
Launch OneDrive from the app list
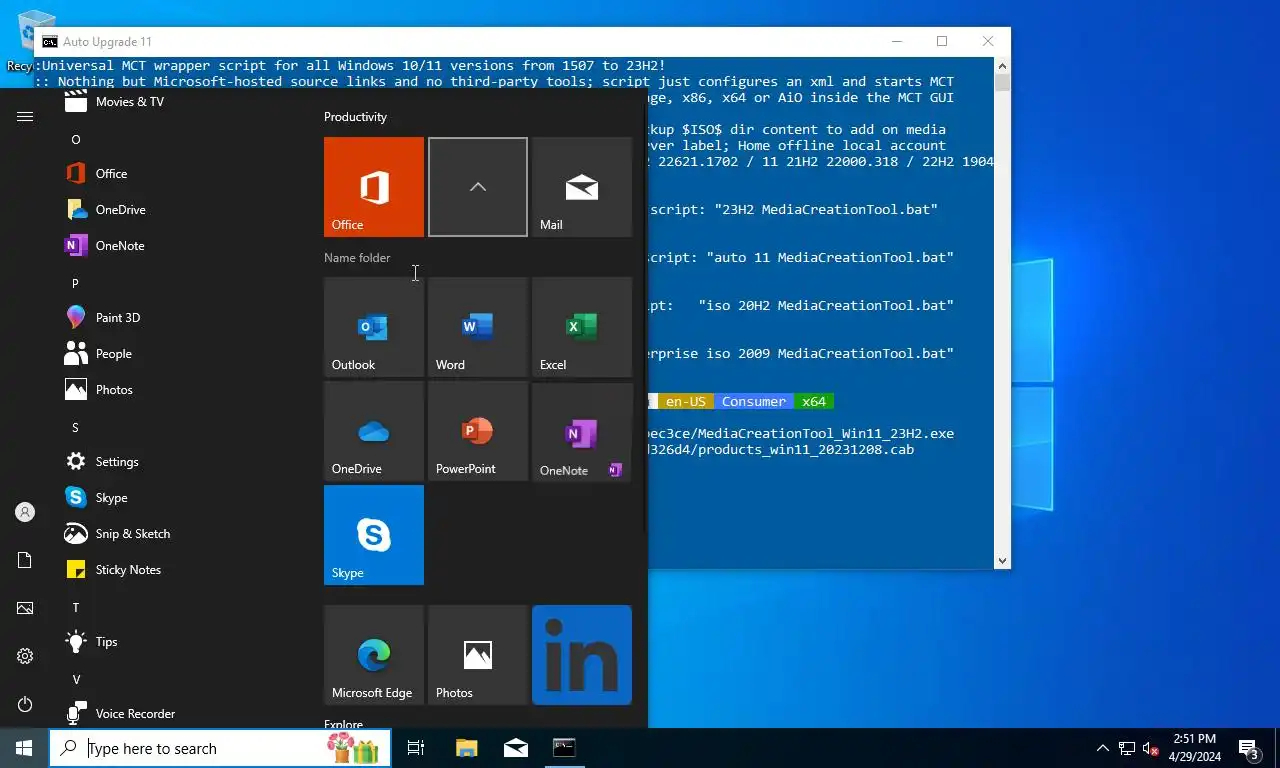[x=182, y=210]
